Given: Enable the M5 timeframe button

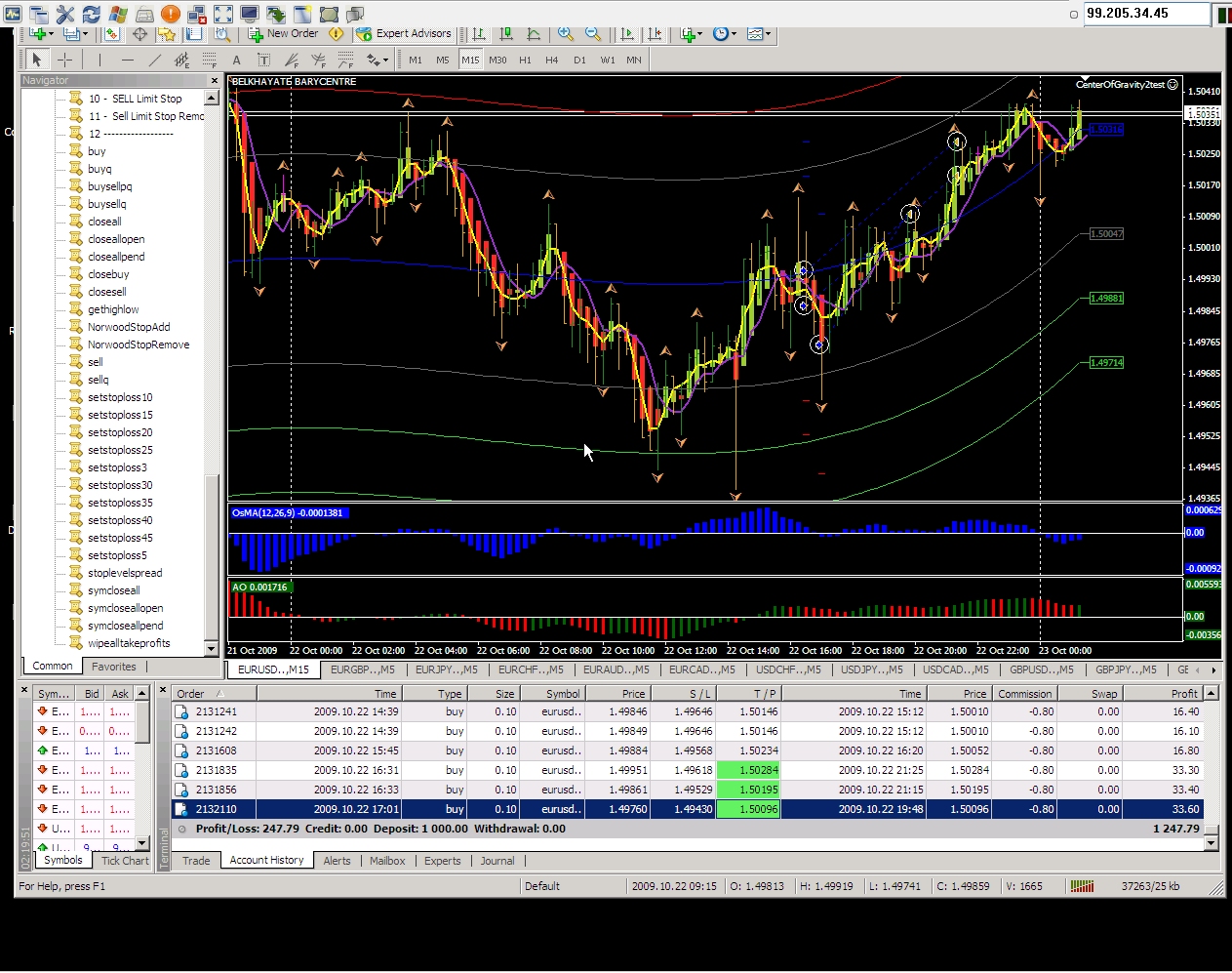Looking at the screenshot, I should [x=442, y=61].
